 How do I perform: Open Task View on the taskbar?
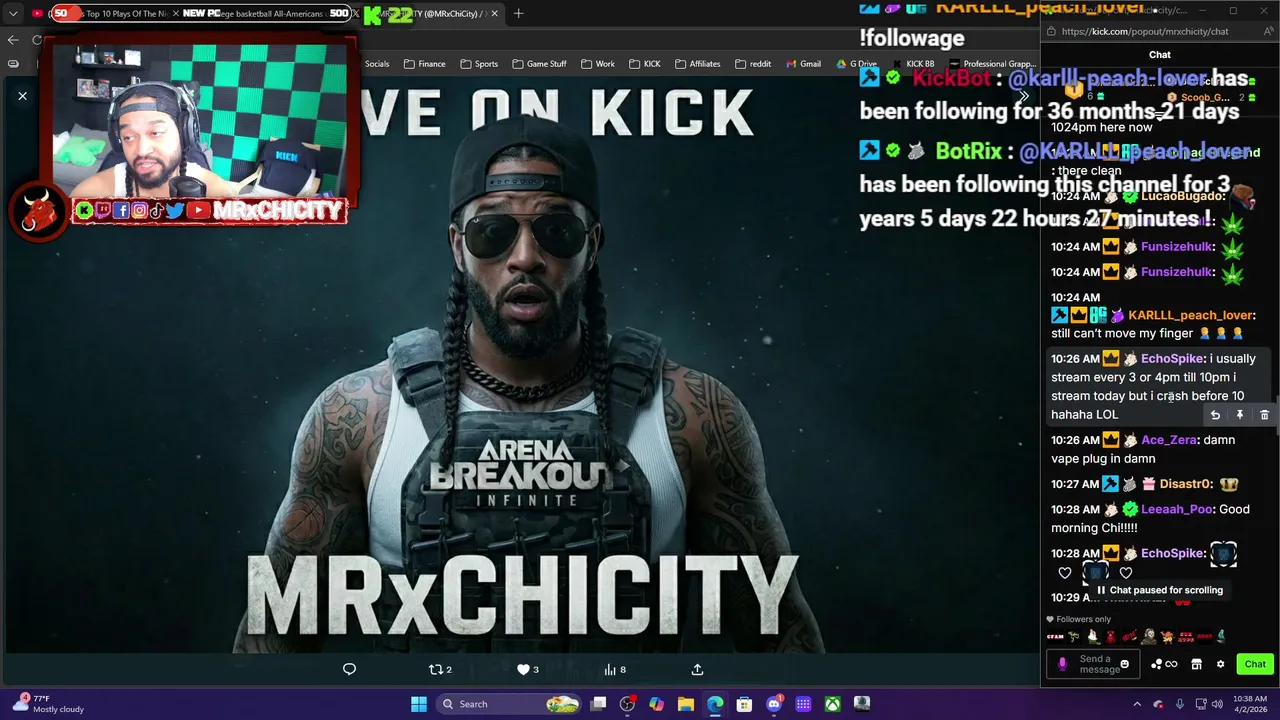pyautogui.click(x=598, y=704)
